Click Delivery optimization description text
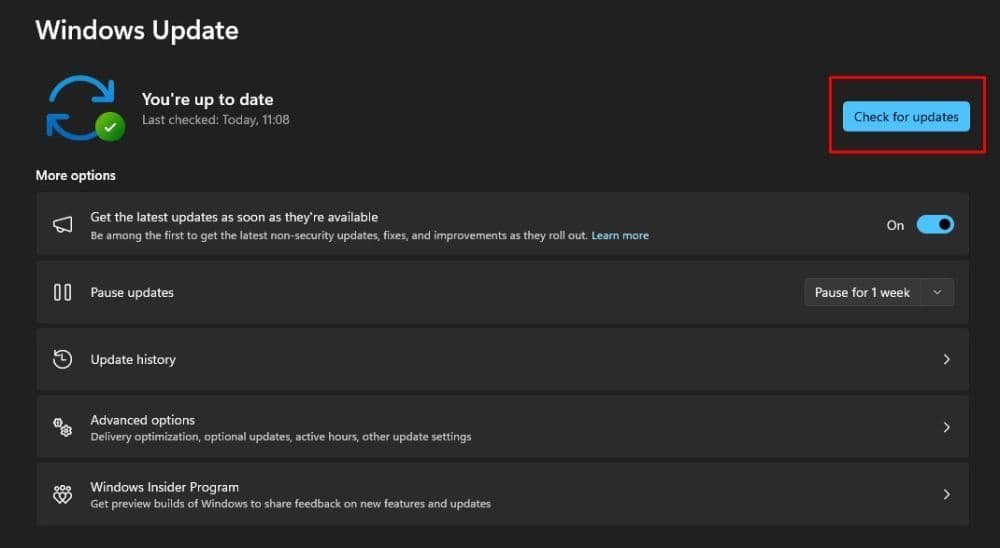The height and width of the screenshot is (548, 1000). pos(281,437)
